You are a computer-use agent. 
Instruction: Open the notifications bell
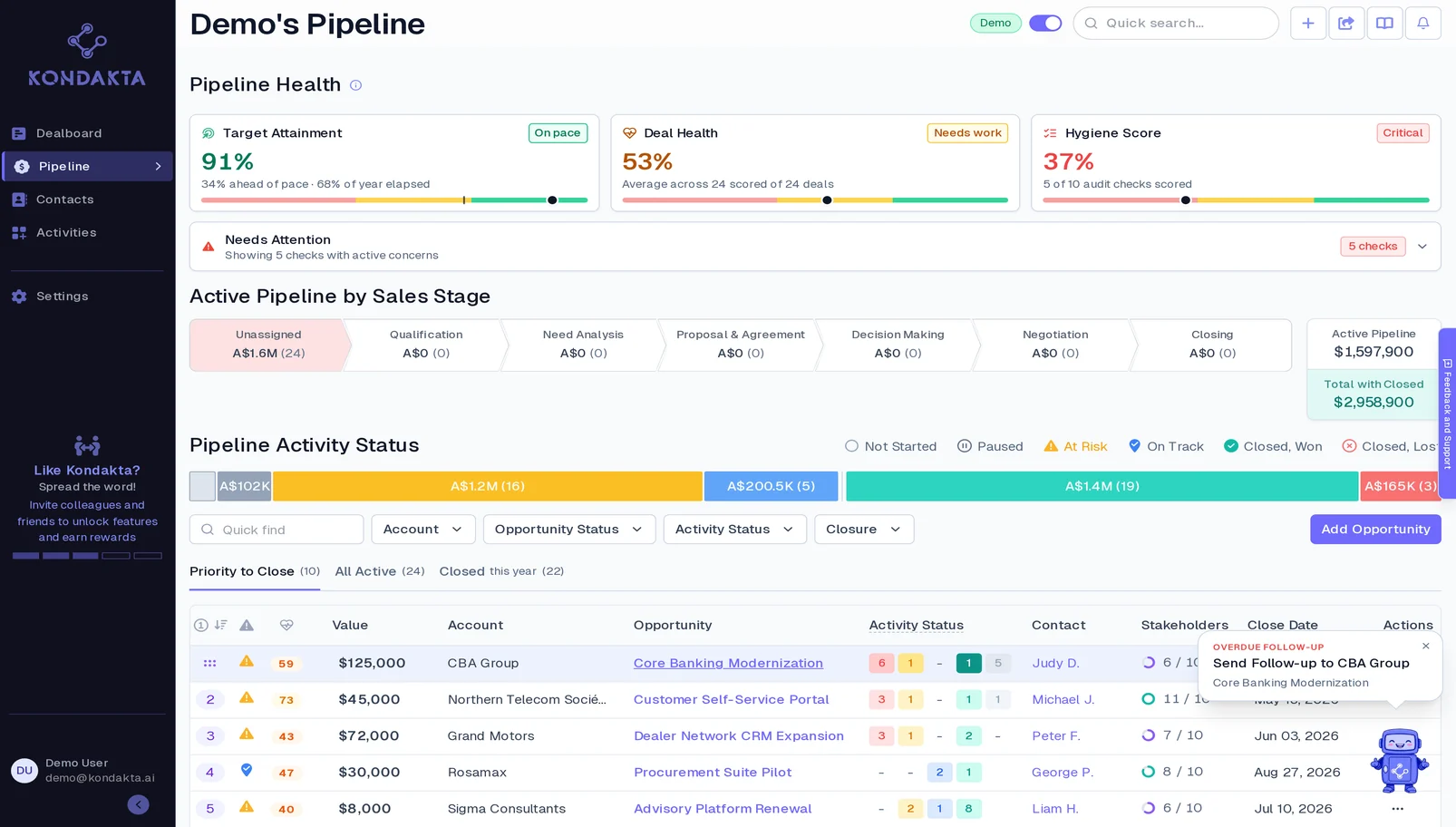(1422, 24)
